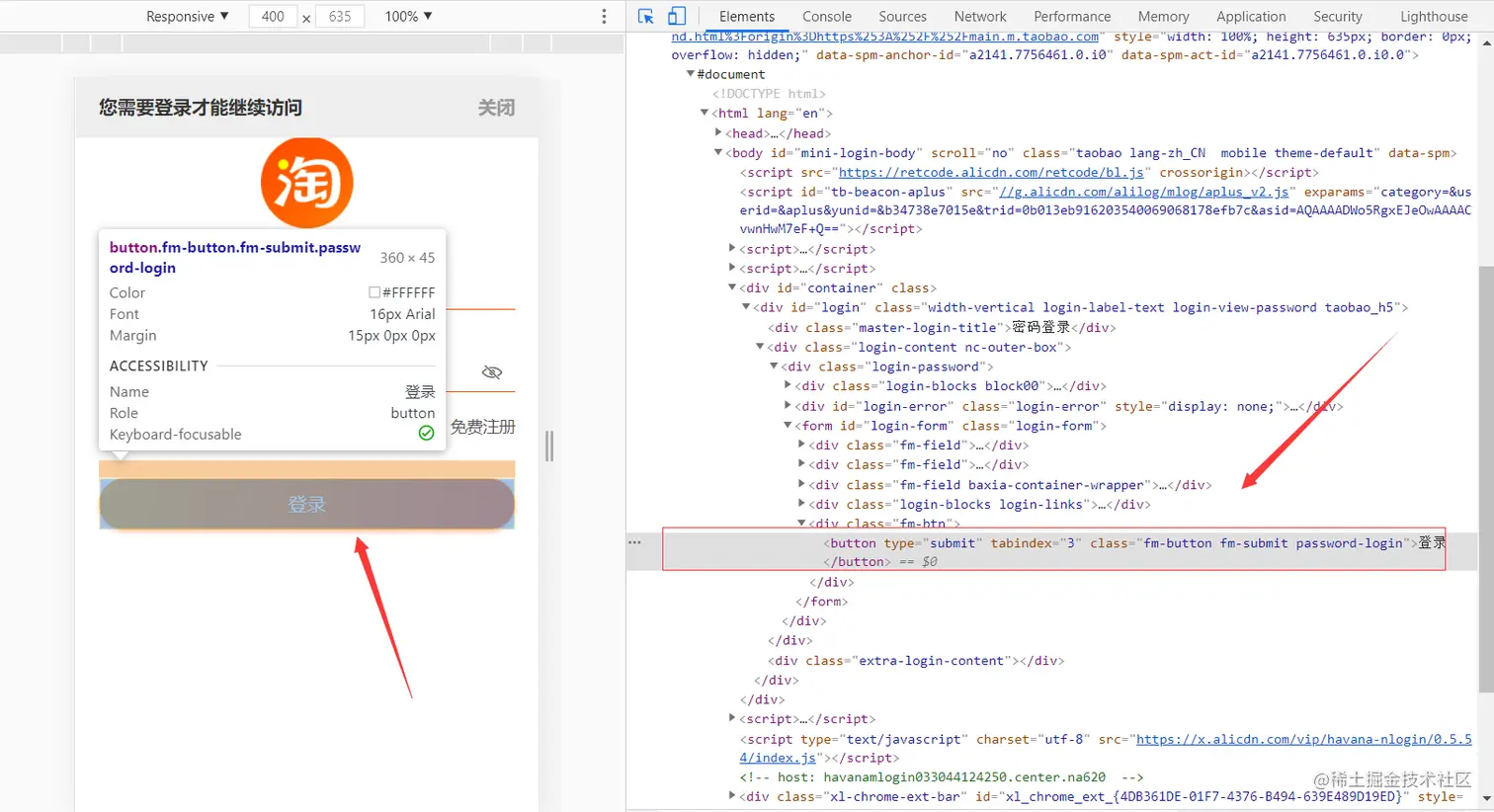Open device toolbar three-dot options menu

[604, 16]
